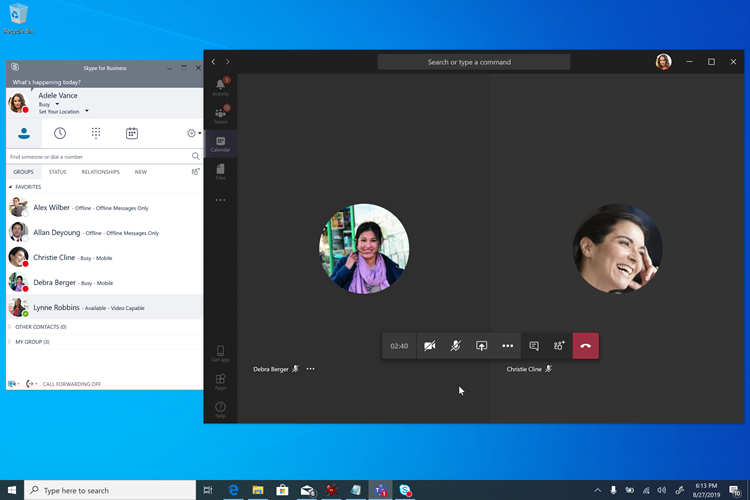This screenshot has width=750, height=500.
Task: Open Skype conversation history clock icon
Action: pyautogui.click(x=60, y=133)
